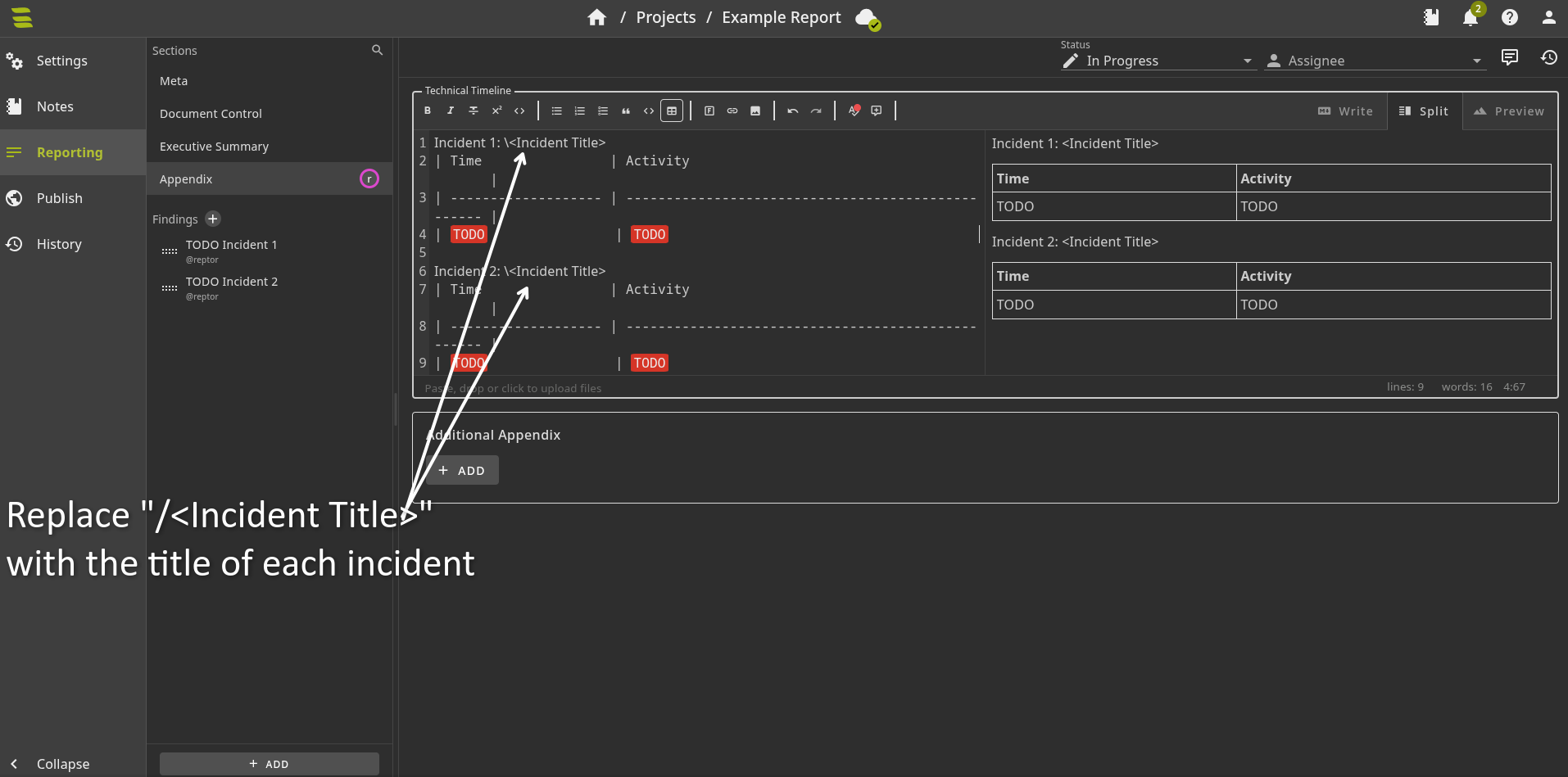The width and height of the screenshot is (1568, 777).
Task: Insert a code block
Action: coord(648,111)
